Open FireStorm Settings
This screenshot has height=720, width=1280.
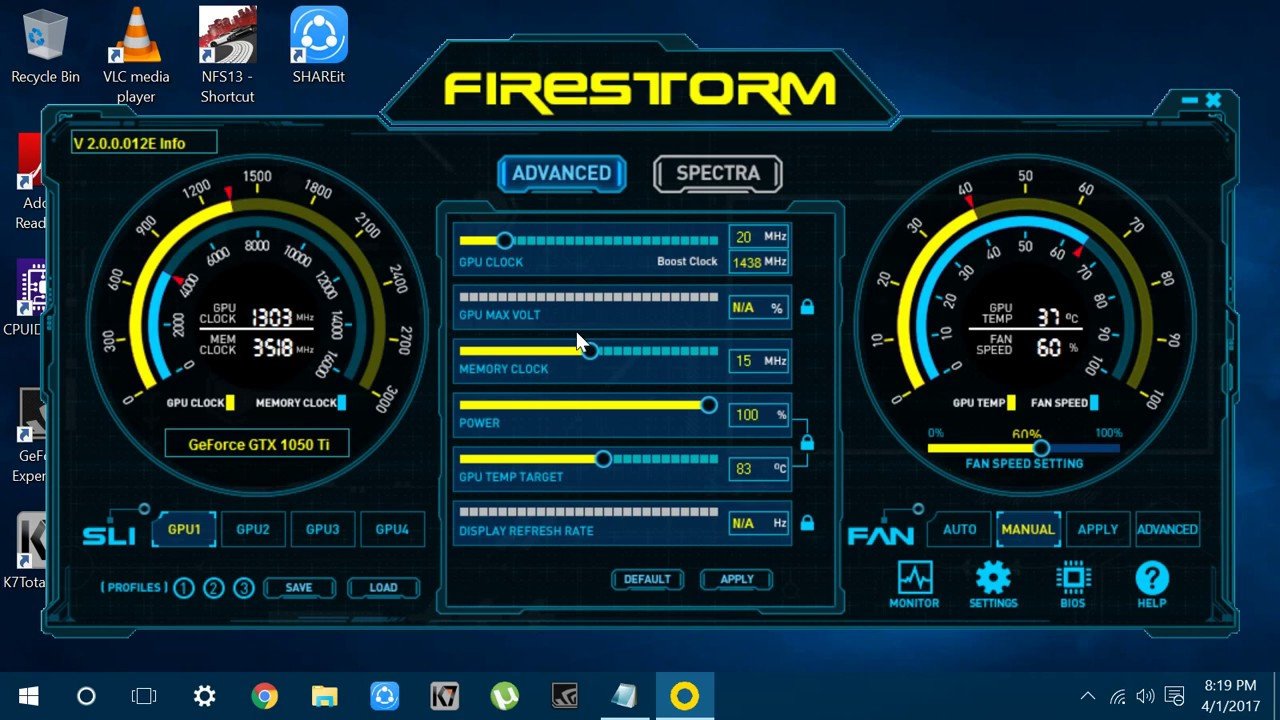(x=992, y=578)
